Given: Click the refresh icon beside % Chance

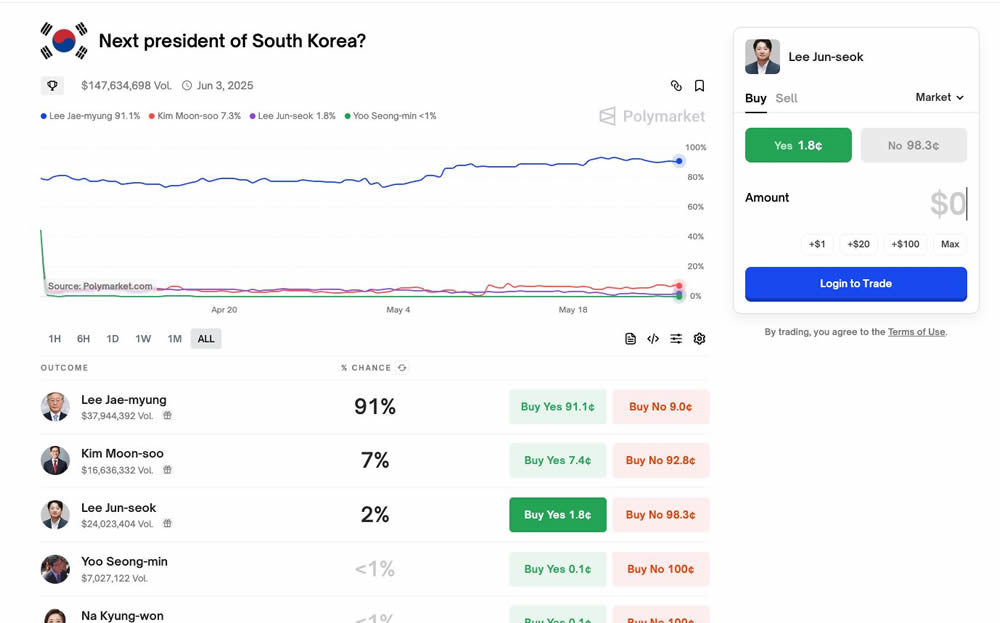Looking at the screenshot, I should pyautogui.click(x=402, y=368).
